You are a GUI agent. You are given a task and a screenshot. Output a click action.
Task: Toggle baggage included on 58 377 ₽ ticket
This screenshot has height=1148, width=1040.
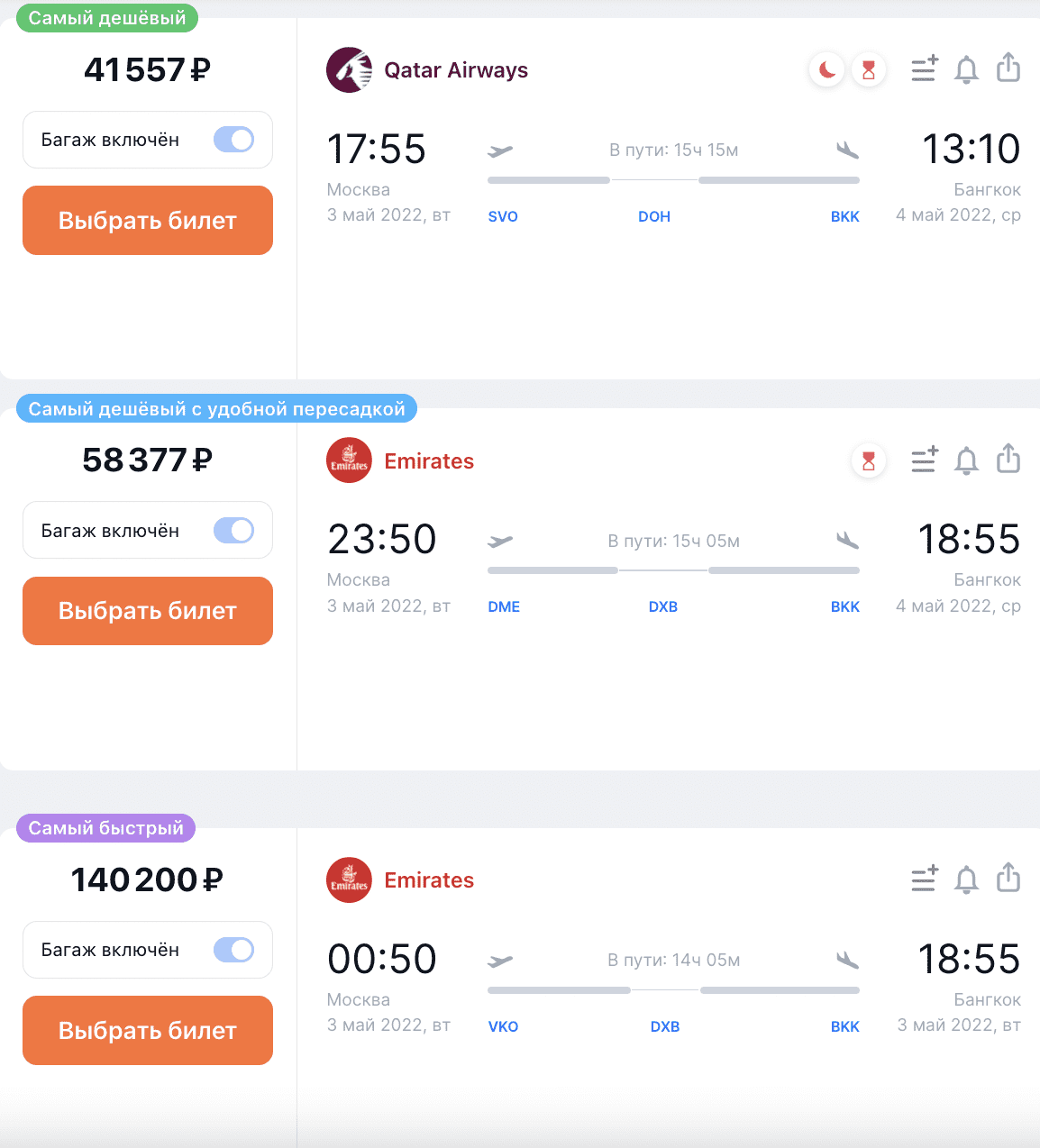(234, 531)
